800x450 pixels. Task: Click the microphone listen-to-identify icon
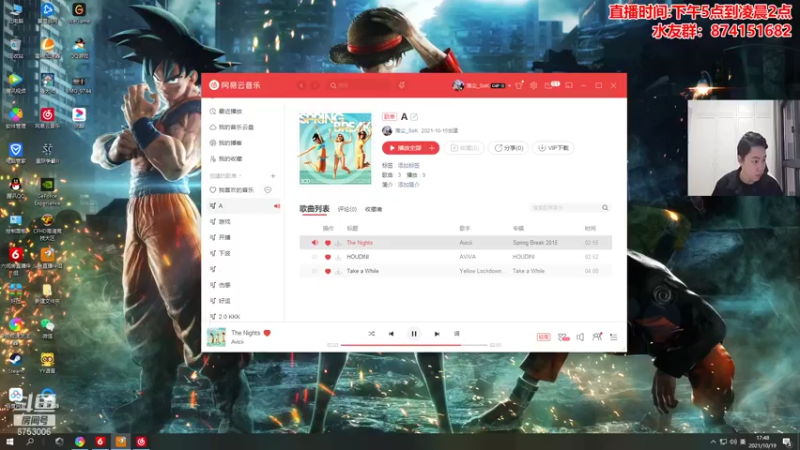tap(402, 86)
